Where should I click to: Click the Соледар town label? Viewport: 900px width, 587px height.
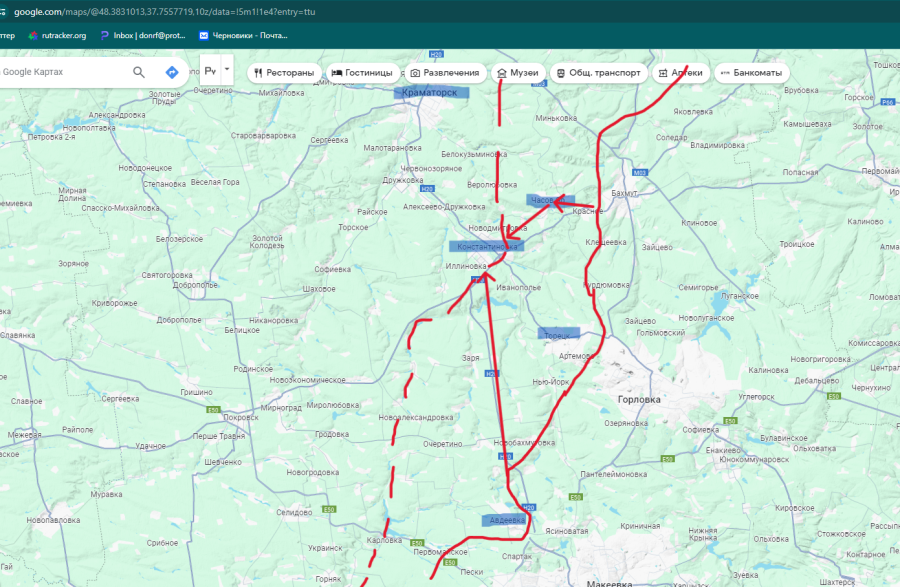coord(672,138)
